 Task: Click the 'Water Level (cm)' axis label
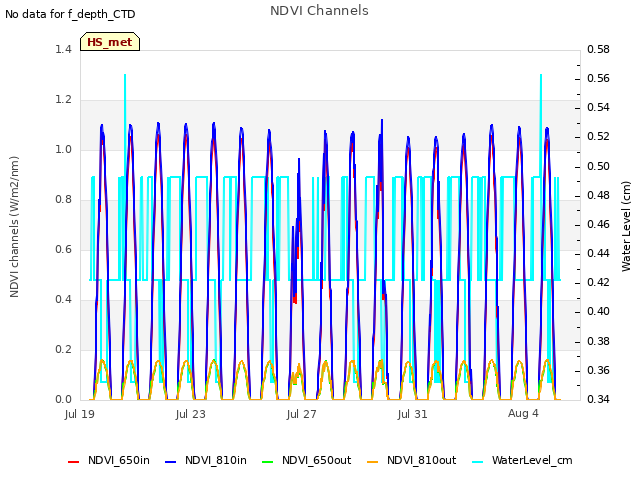[x=626, y=227]
